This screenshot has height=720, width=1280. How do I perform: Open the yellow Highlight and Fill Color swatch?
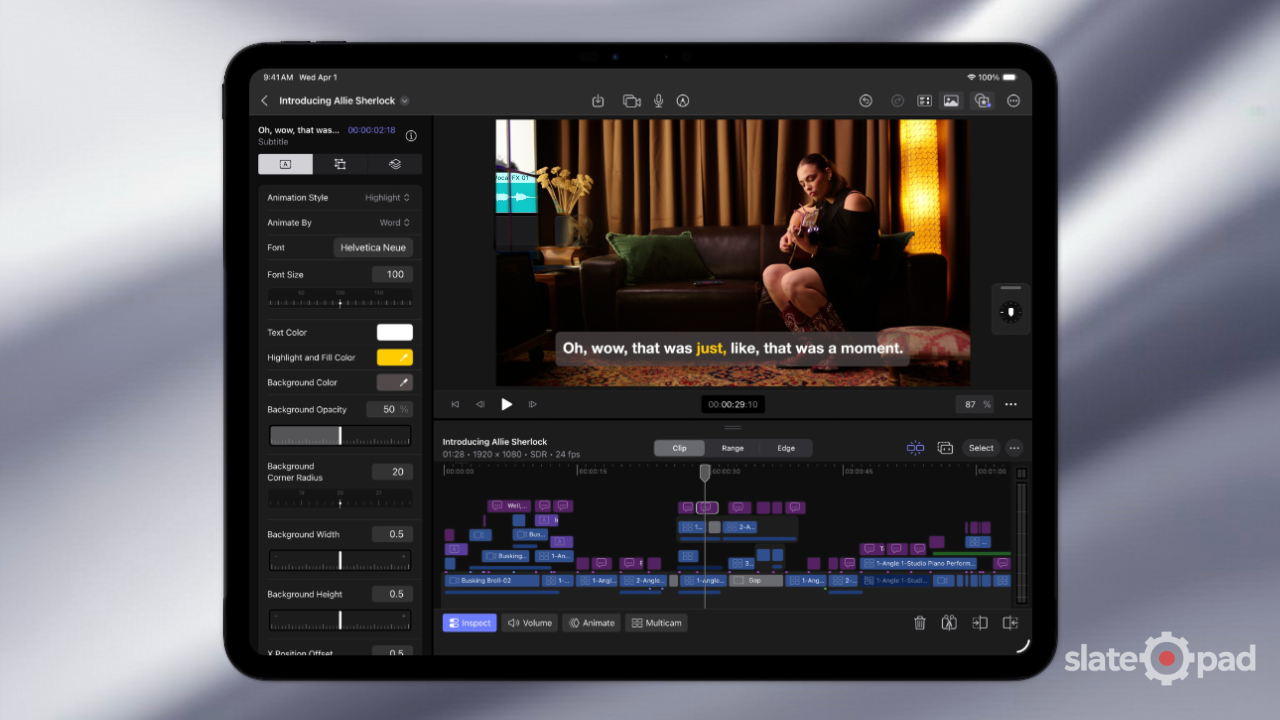pos(394,358)
